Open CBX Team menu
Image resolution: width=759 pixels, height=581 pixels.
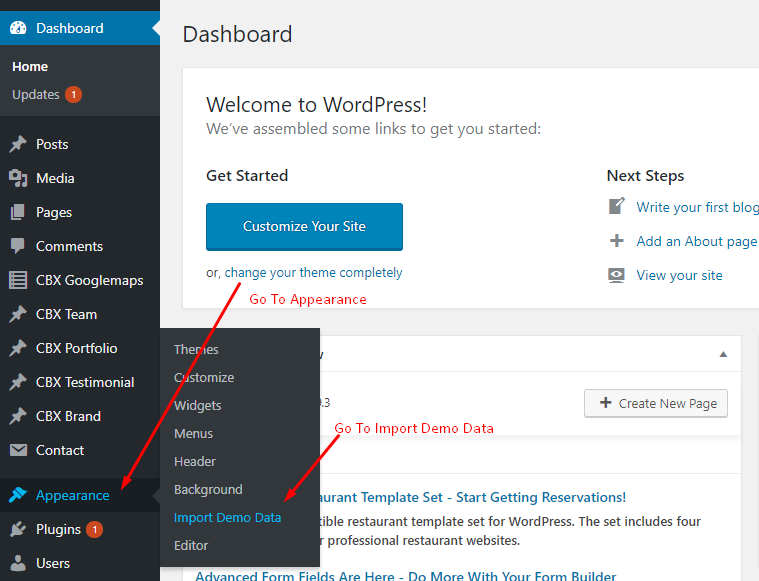(x=80, y=314)
